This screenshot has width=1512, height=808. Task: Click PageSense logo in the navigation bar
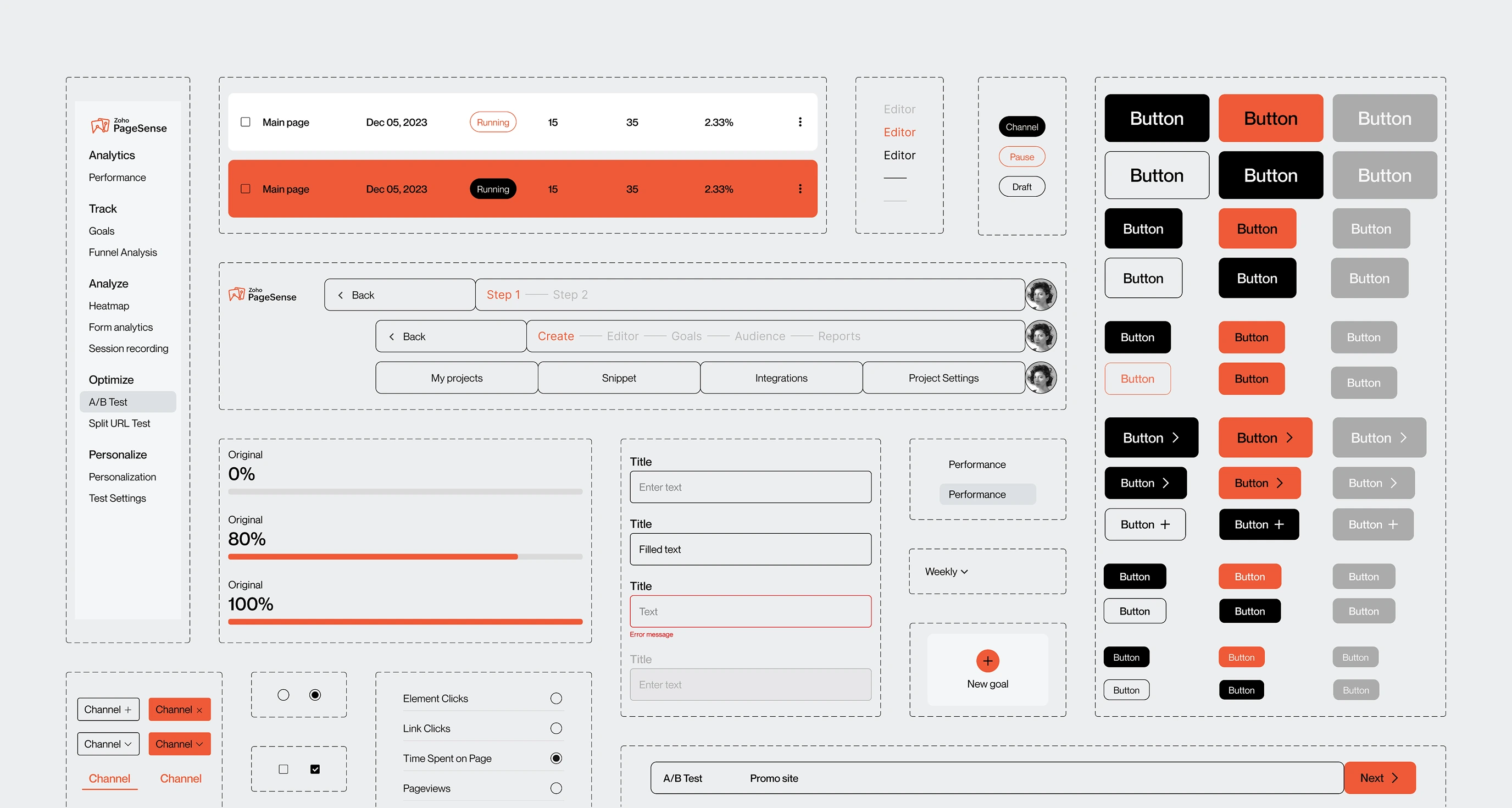coord(263,294)
